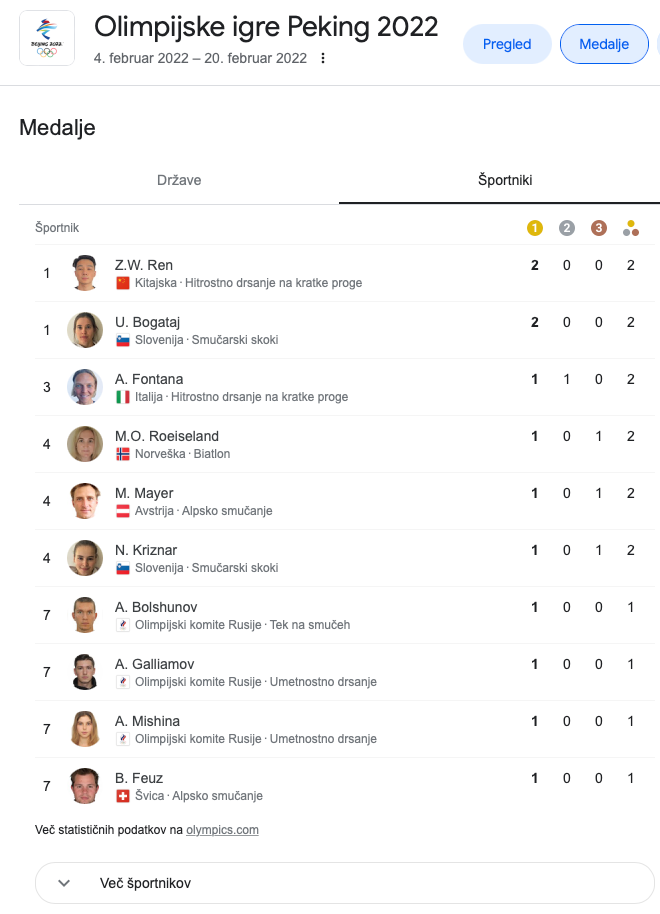Select the Športniki tab
Screen dimensions: 660x914
pos(505,180)
